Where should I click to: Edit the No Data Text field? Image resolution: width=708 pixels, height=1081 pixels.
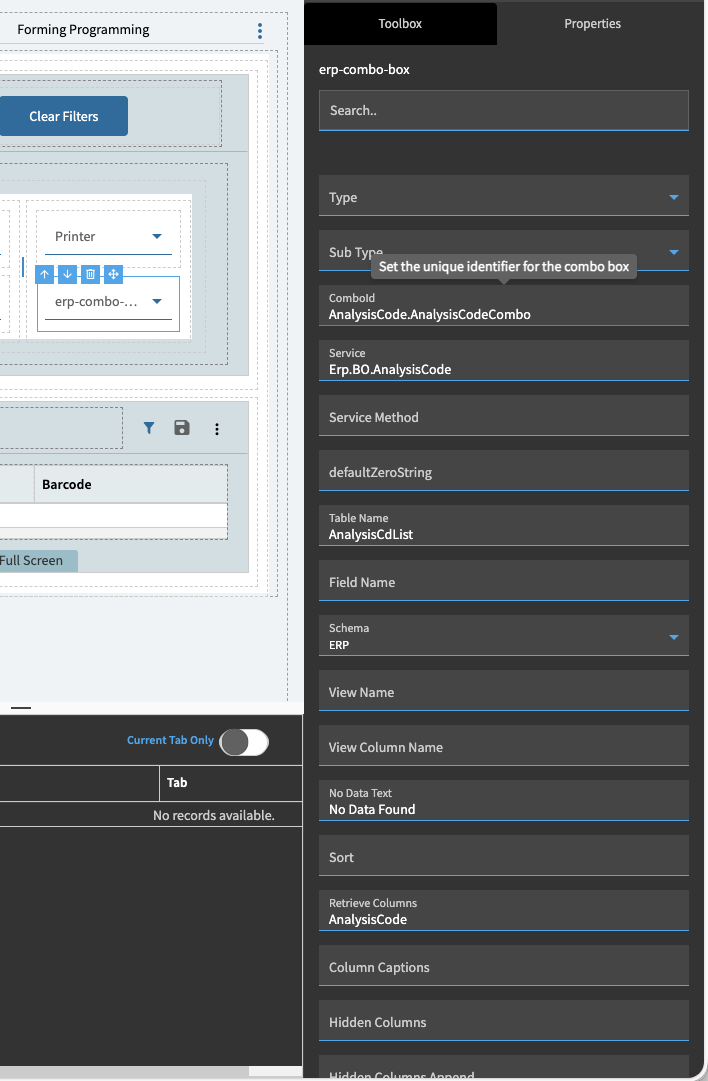coord(504,801)
